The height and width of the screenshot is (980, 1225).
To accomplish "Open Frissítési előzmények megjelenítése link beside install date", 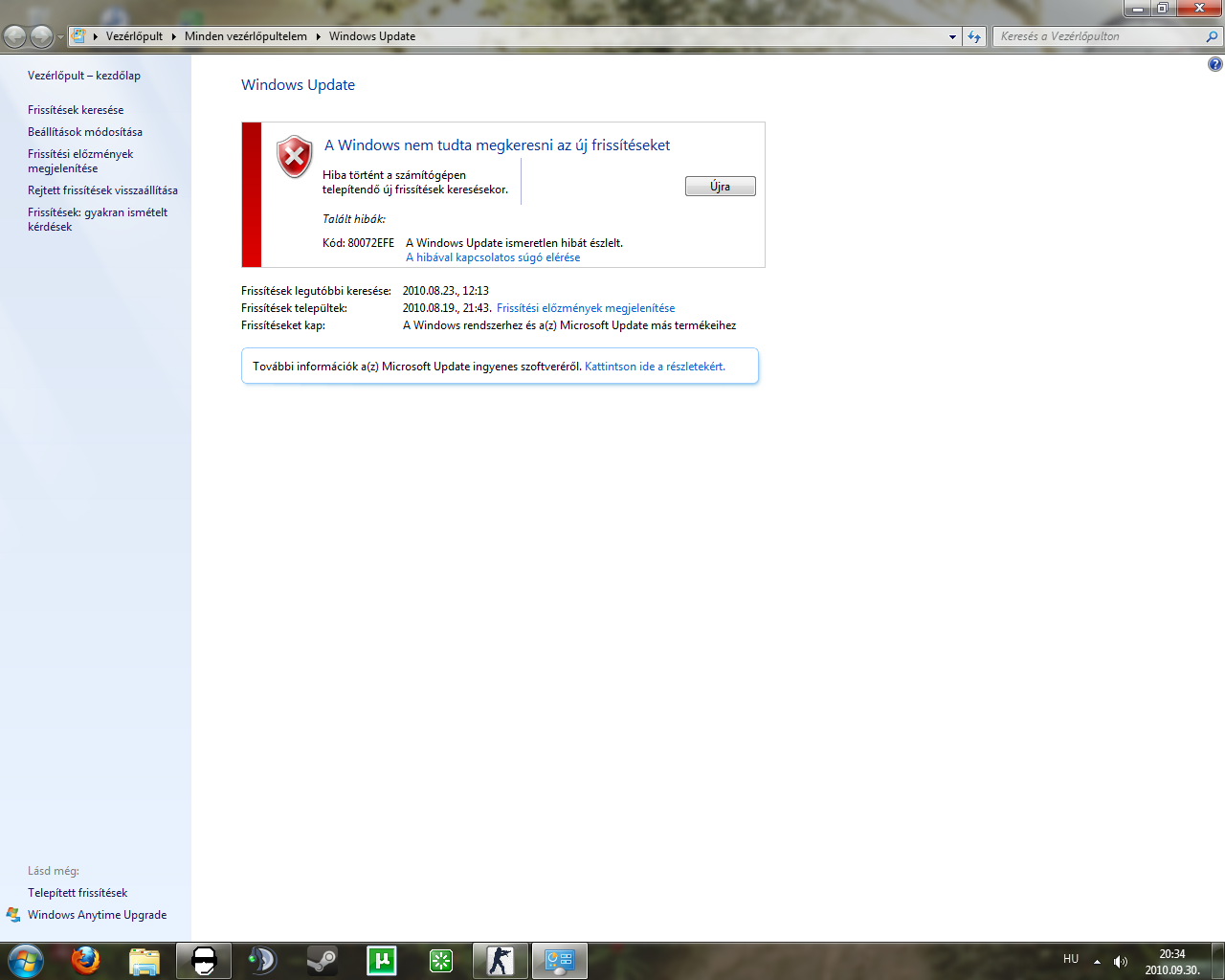I will coord(586,308).
